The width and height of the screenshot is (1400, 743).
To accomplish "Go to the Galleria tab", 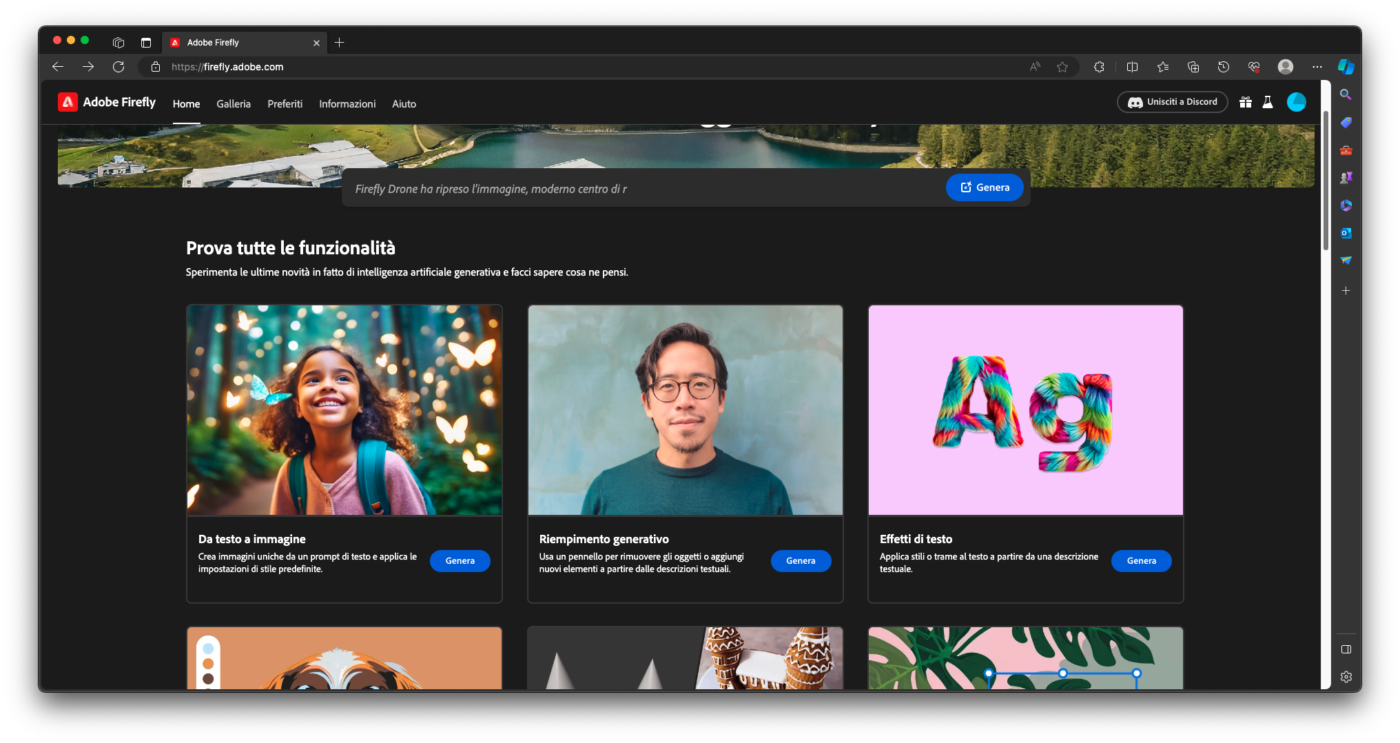I will pos(233,104).
